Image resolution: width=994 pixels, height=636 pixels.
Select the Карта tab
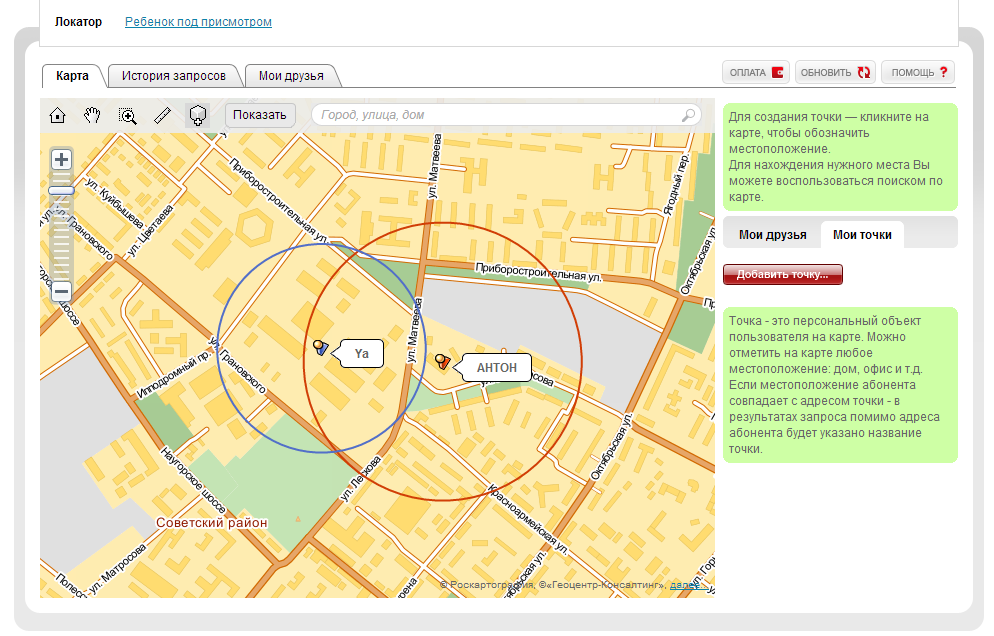[72, 76]
